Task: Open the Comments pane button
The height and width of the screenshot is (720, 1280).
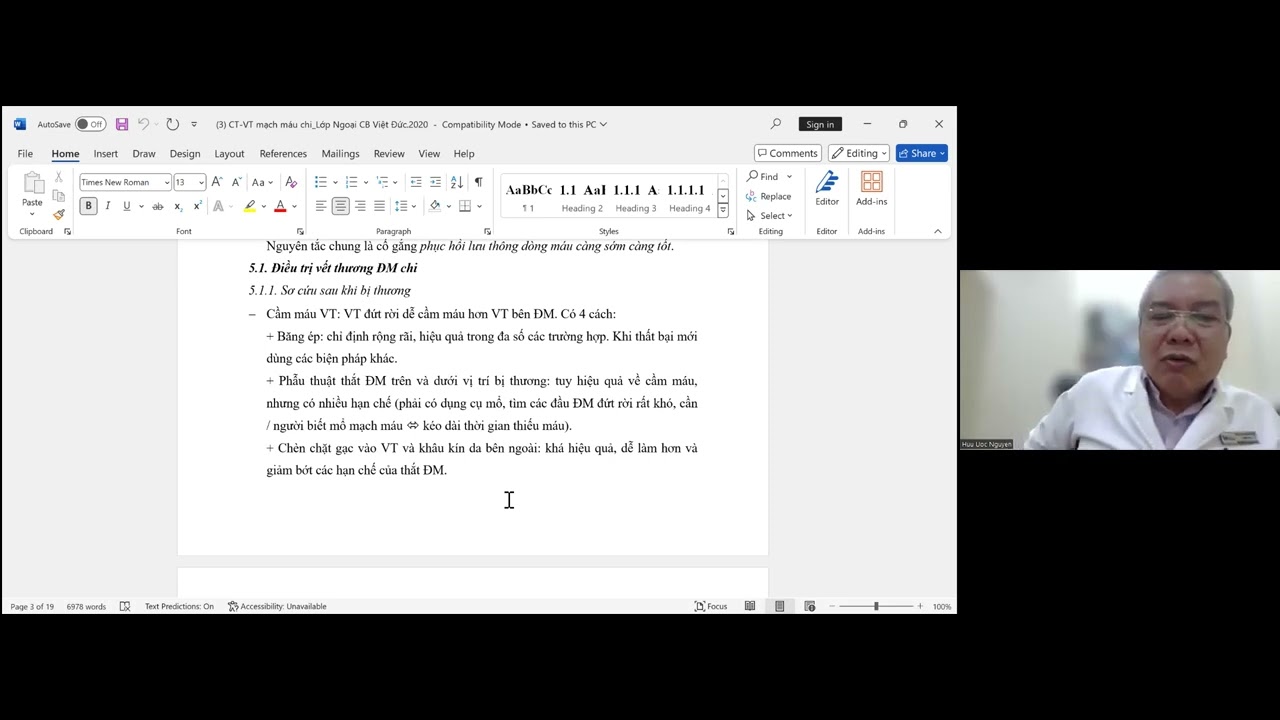Action: point(788,153)
